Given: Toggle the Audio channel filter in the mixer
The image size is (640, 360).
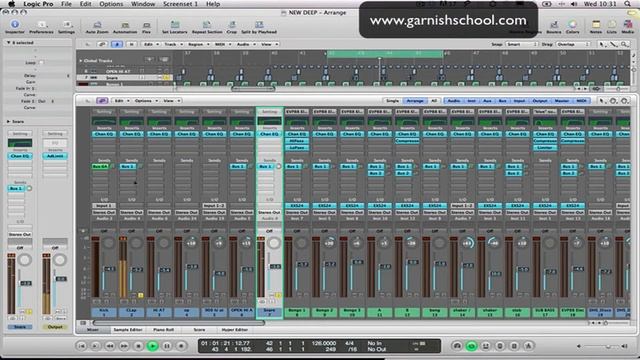Looking at the screenshot, I should point(454,101).
